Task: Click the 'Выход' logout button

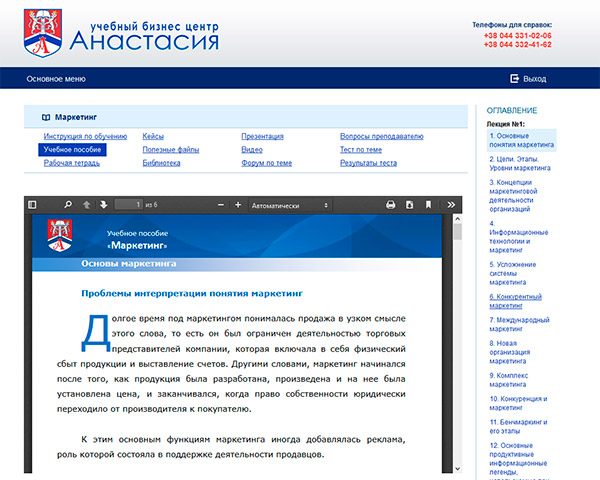Action: (528, 78)
